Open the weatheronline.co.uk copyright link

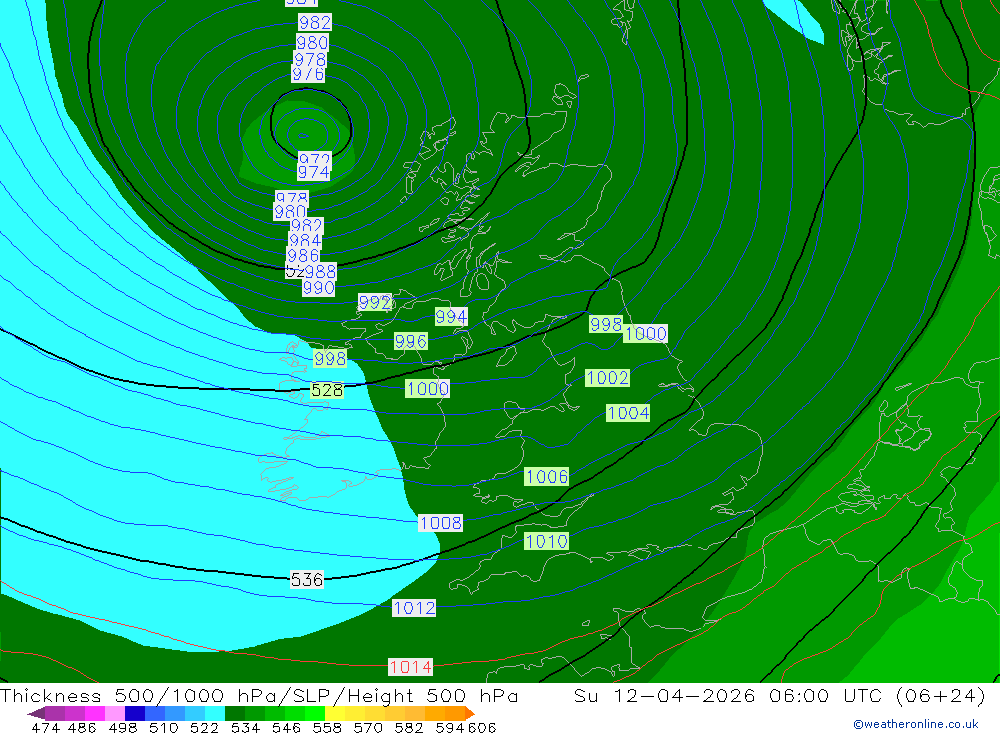pyautogui.click(x=916, y=724)
